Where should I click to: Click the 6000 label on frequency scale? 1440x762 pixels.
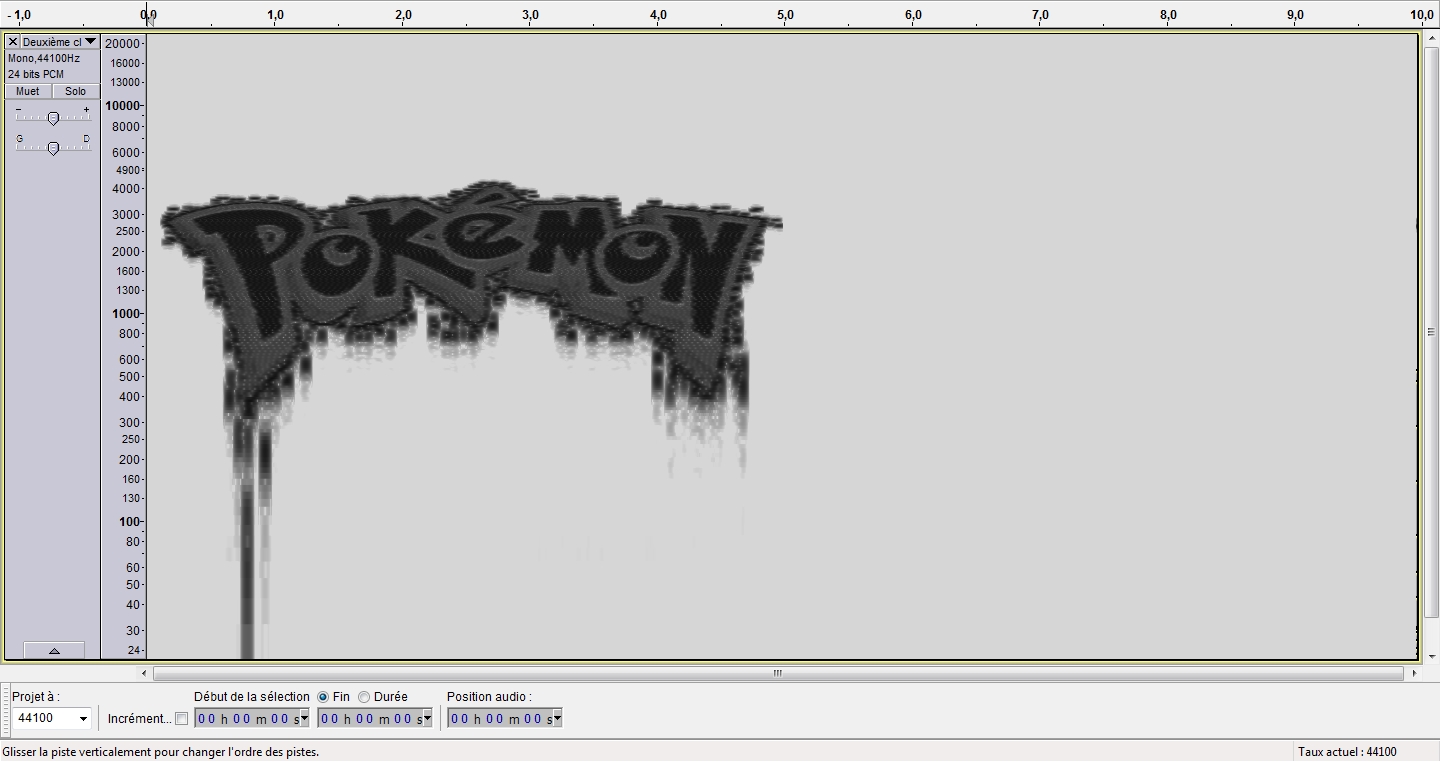pos(127,152)
